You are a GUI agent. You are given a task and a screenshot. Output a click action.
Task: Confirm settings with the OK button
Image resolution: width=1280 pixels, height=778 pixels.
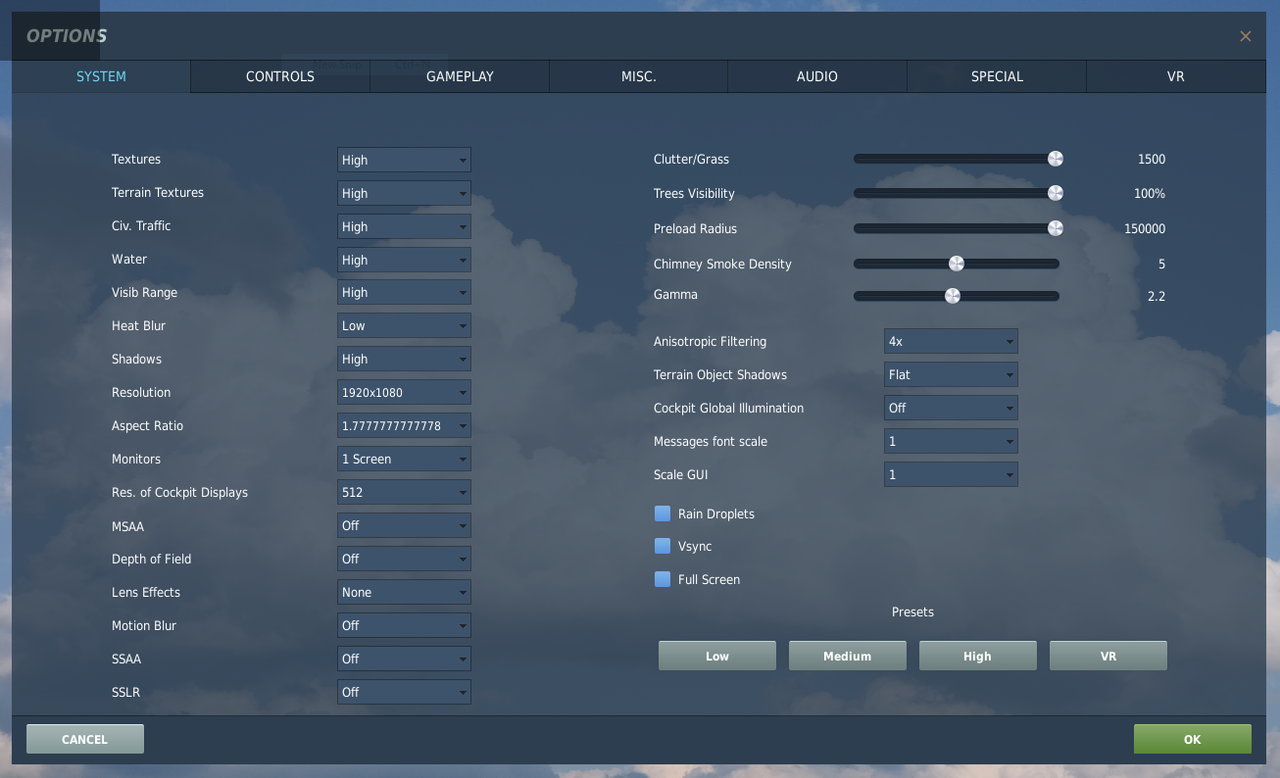(1192, 738)
